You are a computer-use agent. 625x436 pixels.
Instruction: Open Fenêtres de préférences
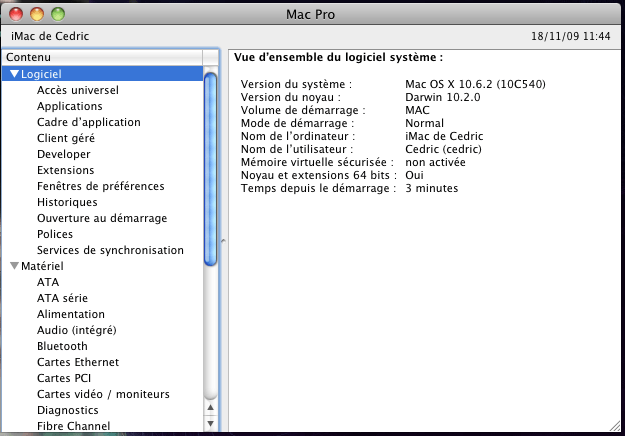tap(100, 186)
